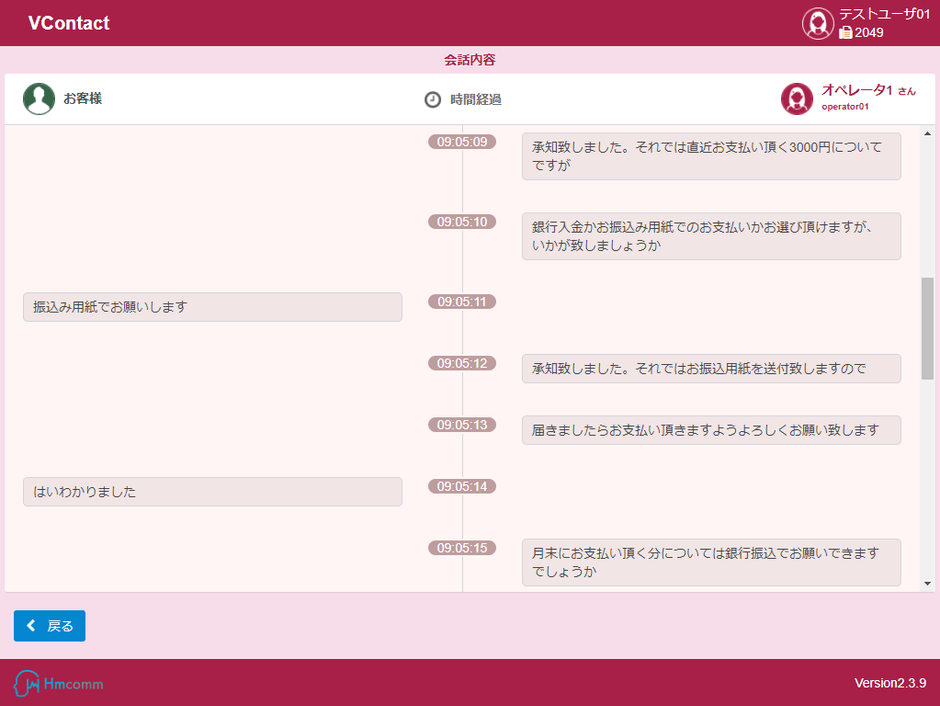The image size is (940, 706).
Task: Click the customer message 振込み用紙でお願いします
Action: (x=213, y=307)
